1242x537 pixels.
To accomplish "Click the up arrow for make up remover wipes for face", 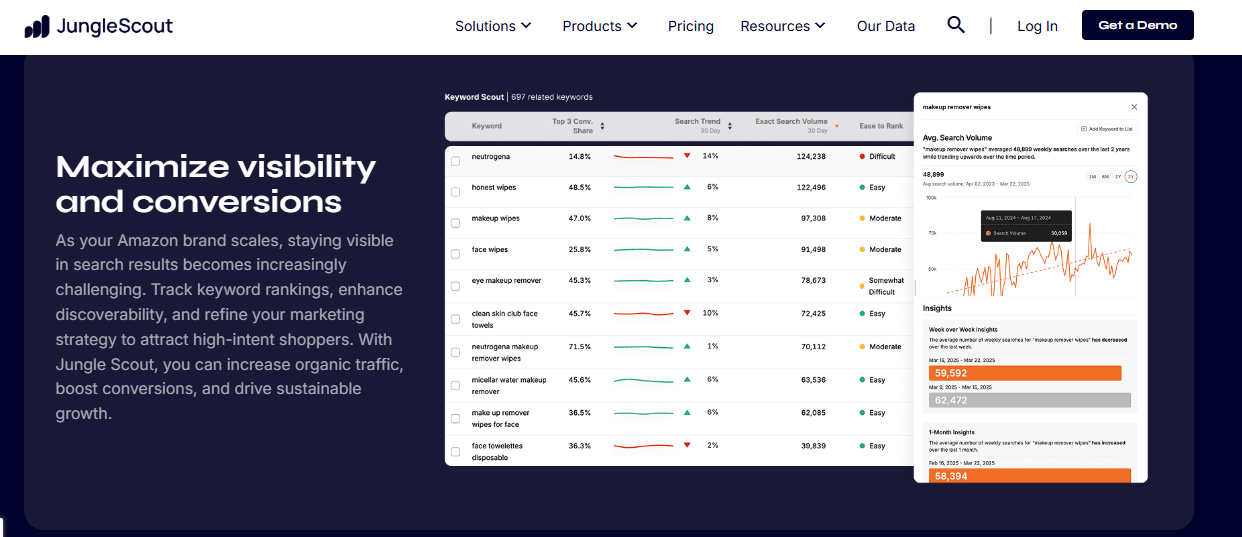I will click(x=687, y=412).
